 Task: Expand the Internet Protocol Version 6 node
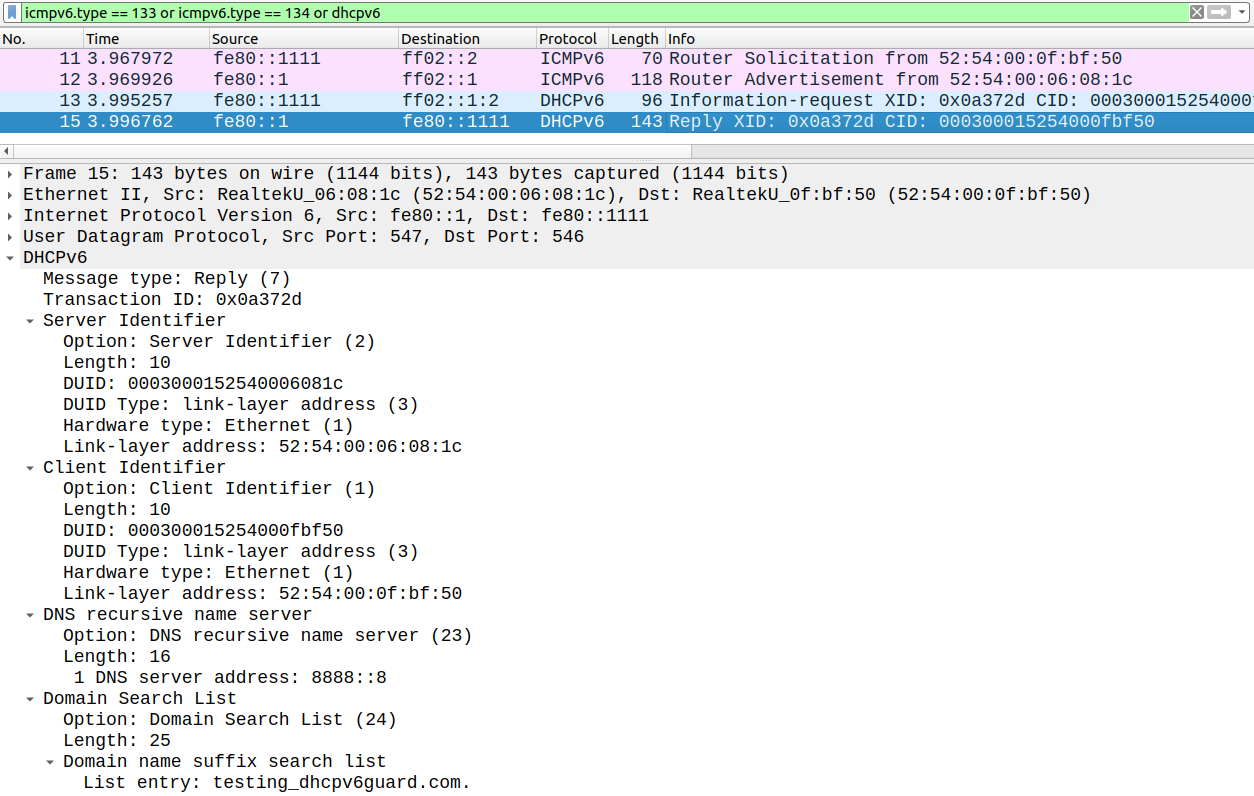point(10,216)
